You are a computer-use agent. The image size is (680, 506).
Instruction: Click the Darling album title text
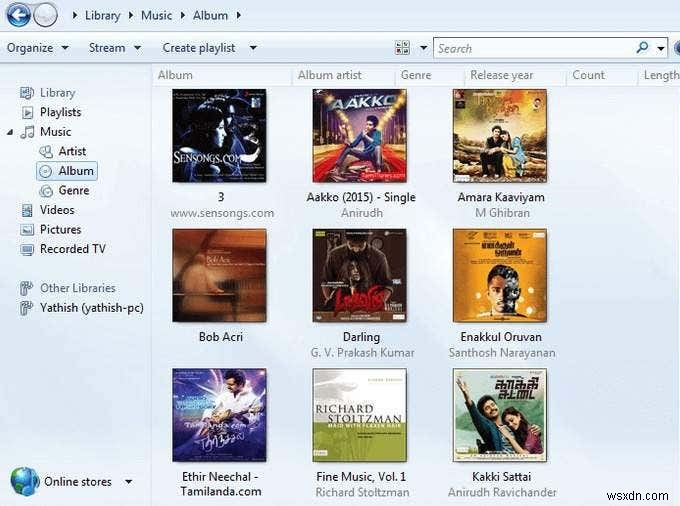click(x=361, y=337)
